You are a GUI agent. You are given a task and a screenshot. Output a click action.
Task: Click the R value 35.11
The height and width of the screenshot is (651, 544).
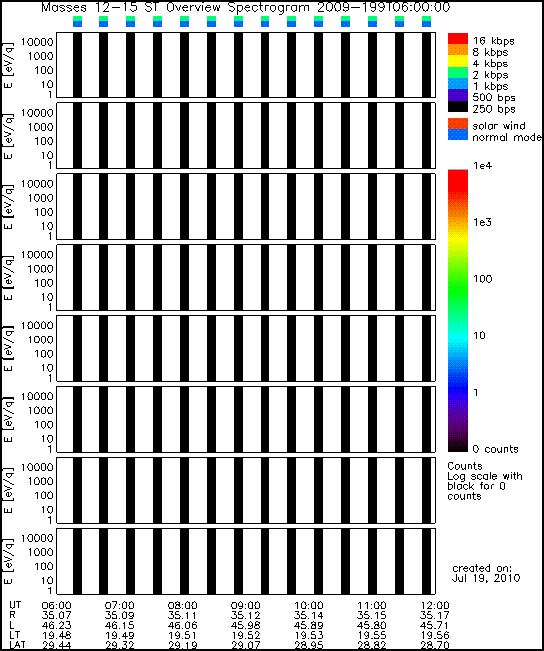click(182, 615)
